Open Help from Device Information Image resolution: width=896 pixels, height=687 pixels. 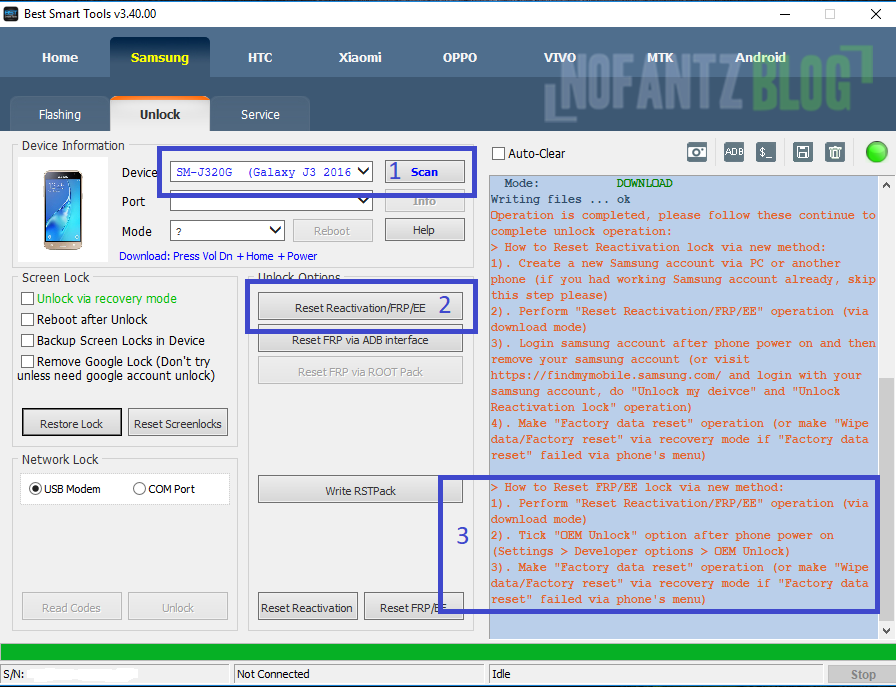[x=424, y=230]
